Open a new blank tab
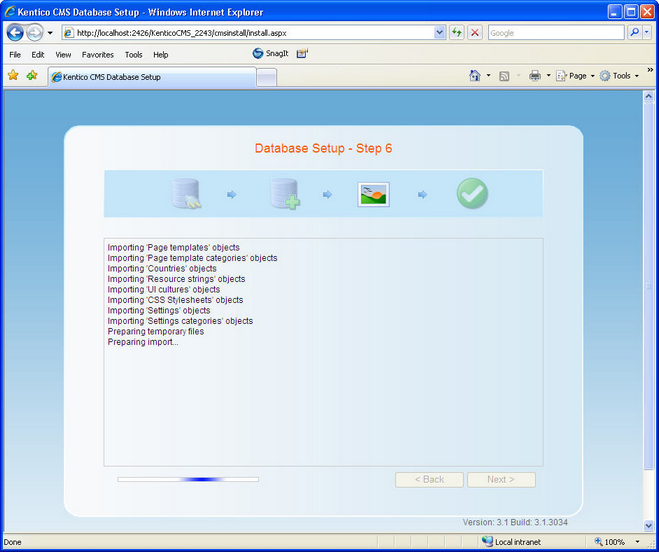The width and height of the screenshot is (659, 552). [266, 78]
